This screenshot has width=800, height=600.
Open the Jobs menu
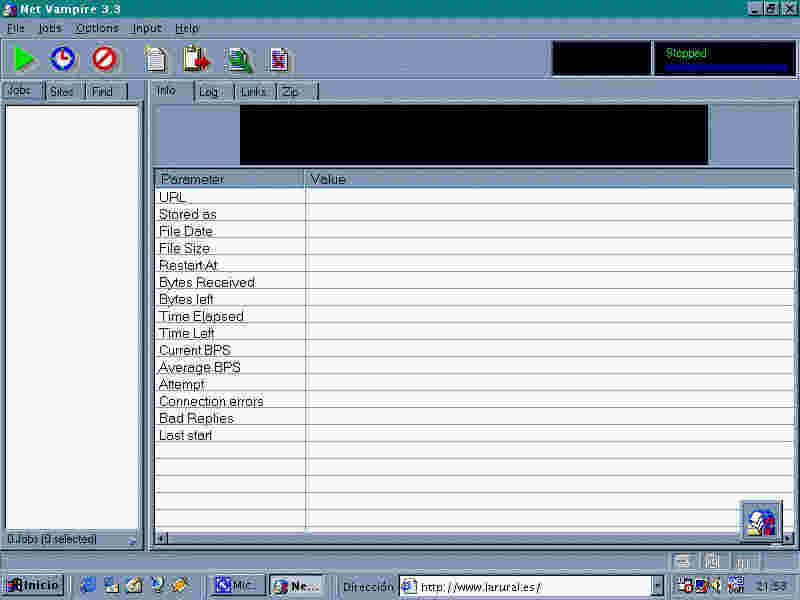click(x=51, y=28)
